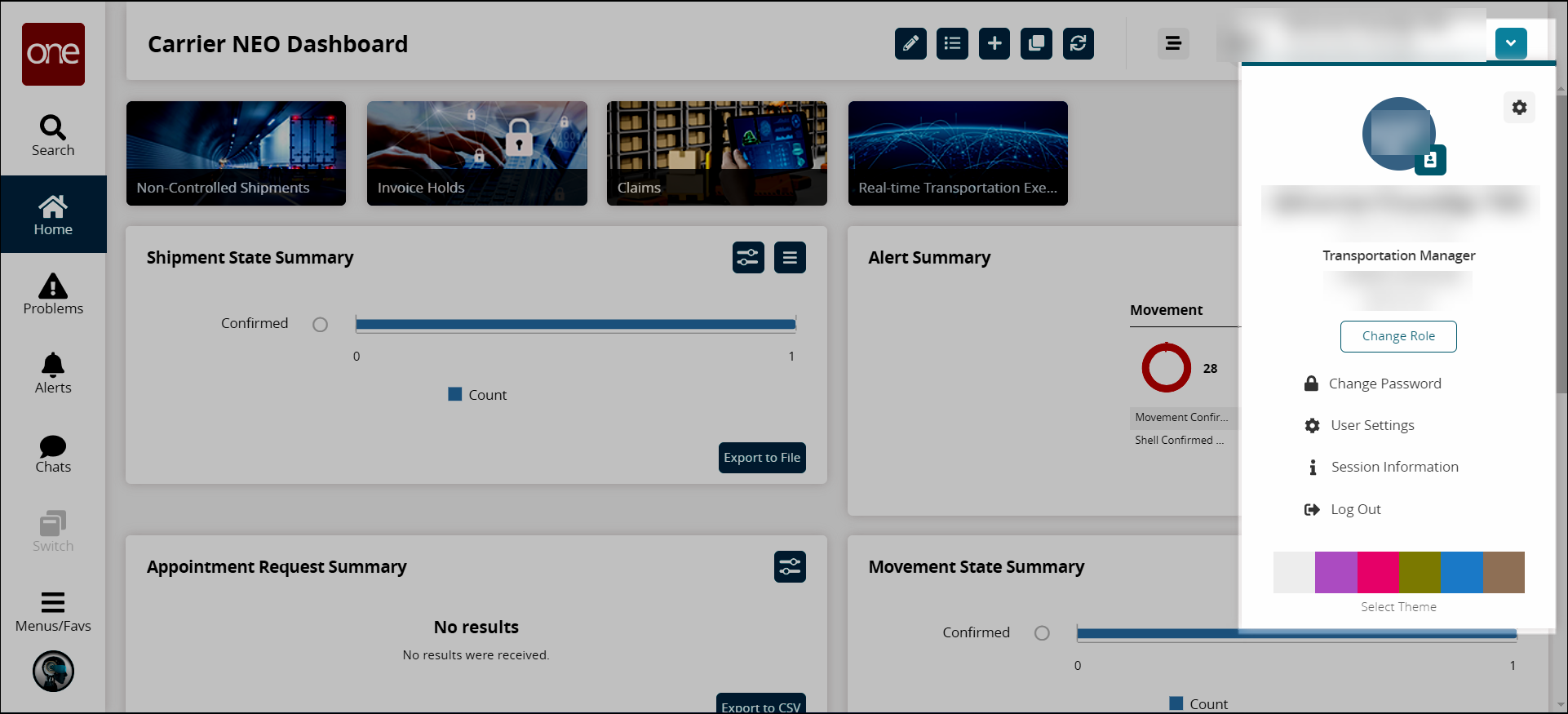Click the plus add widget icon

(994, 43)
